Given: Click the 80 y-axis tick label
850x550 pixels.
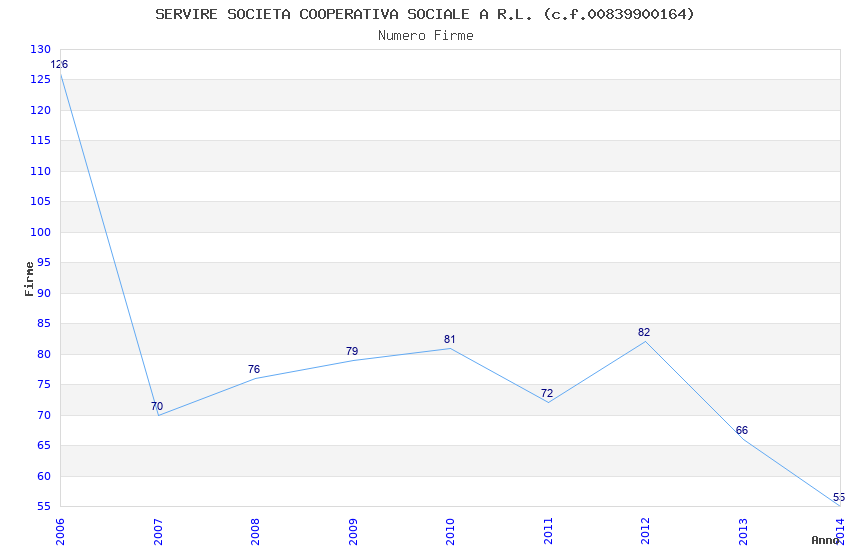Looking at the screenshot, I should [x=43, y=354].
